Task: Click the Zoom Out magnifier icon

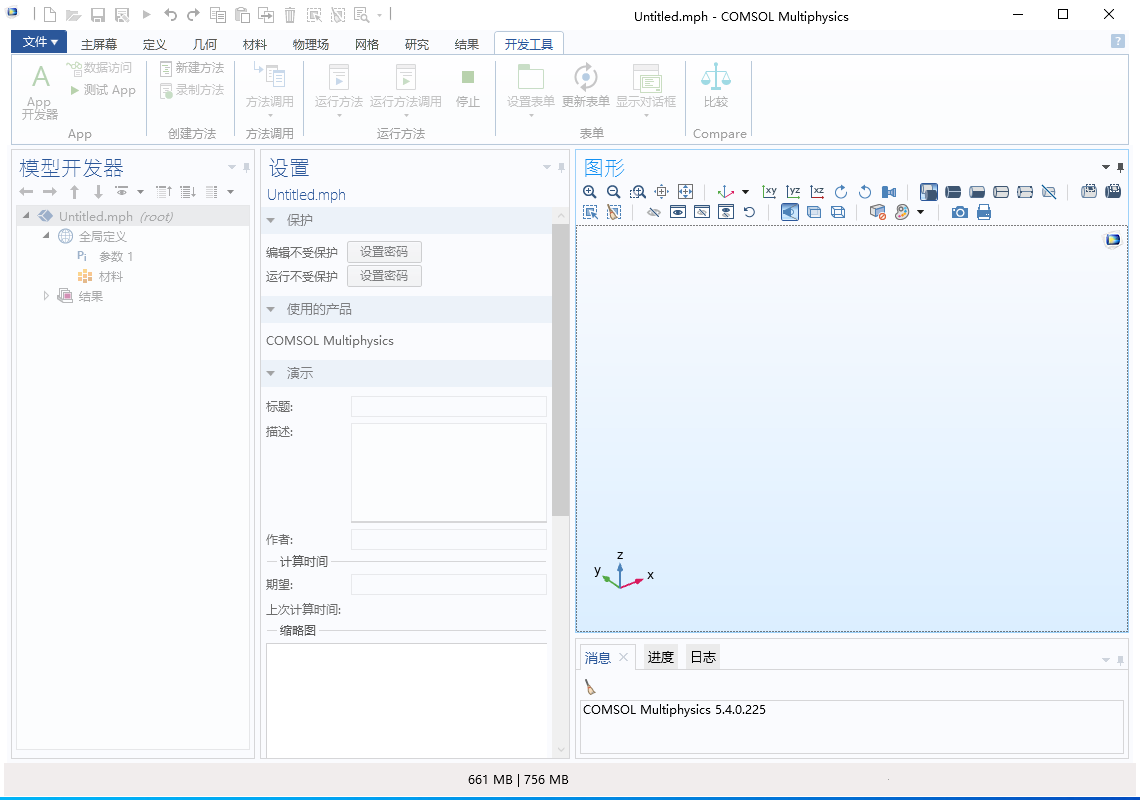Action: pos(614,191)
